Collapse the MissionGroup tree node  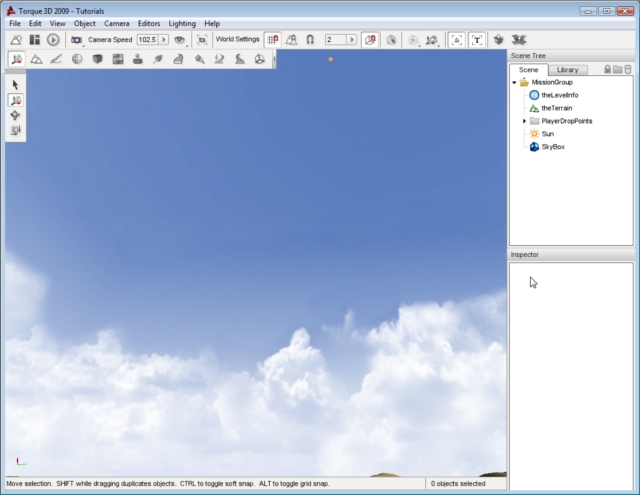(x=514, y=83)
